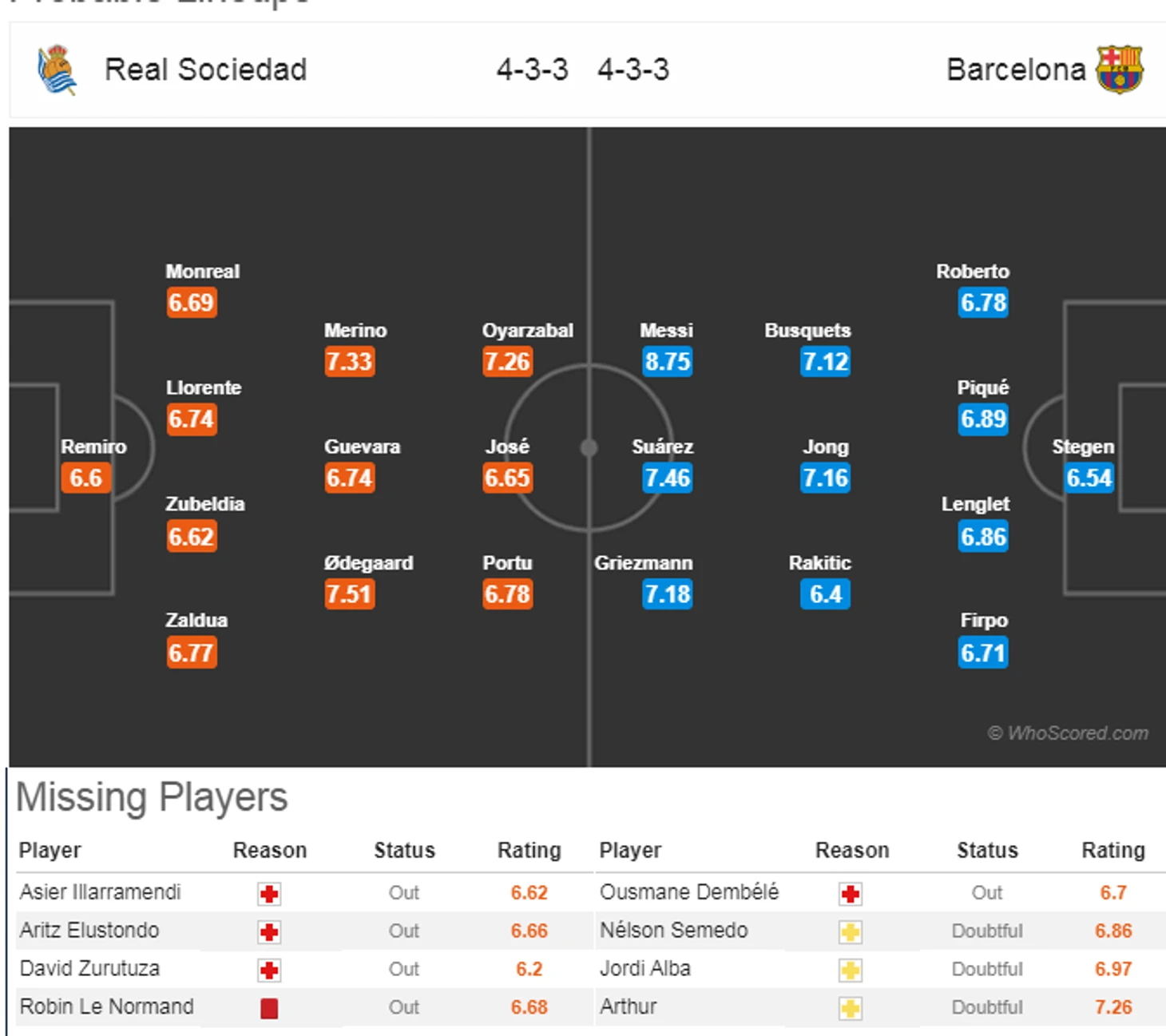The height and width of the screenshot is (1036, 1166).
Task: Open the Barcelona team name link
Action: click(x=1015, y=70)
